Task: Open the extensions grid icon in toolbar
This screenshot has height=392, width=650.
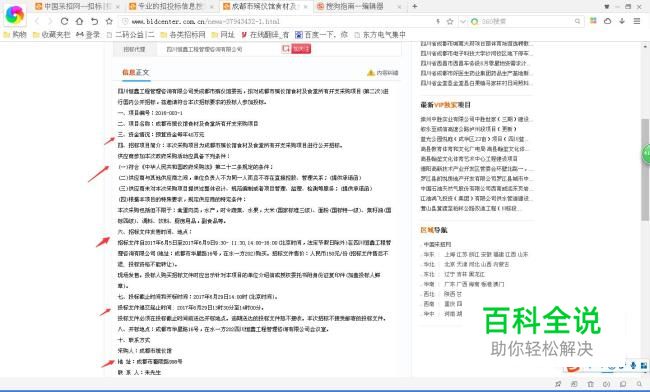Action: pos(594,21)
